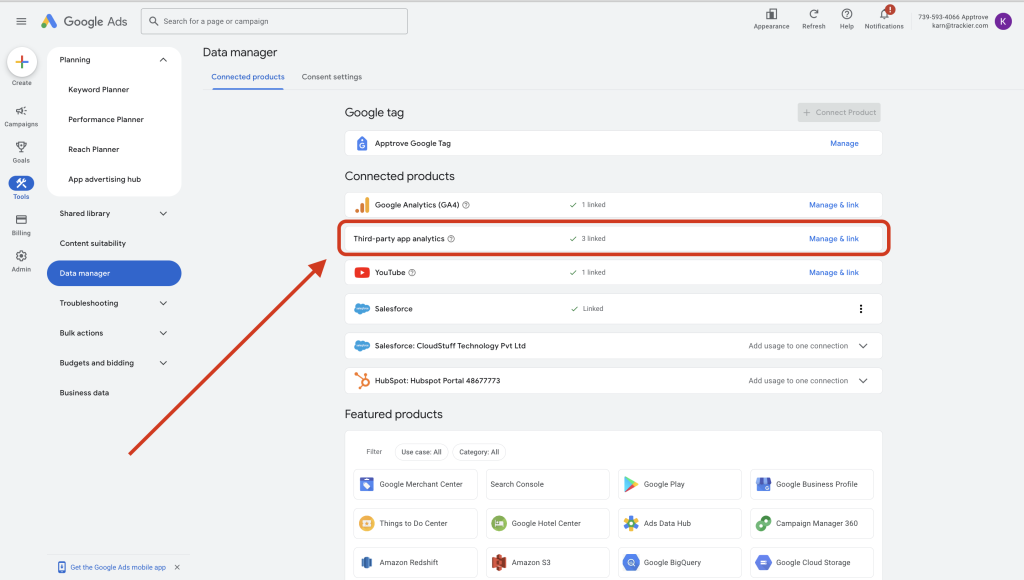Screen dimensions: 1024x580
Task: Click Get the Google Ads mobile app link
Action: (x=118, y=568)
